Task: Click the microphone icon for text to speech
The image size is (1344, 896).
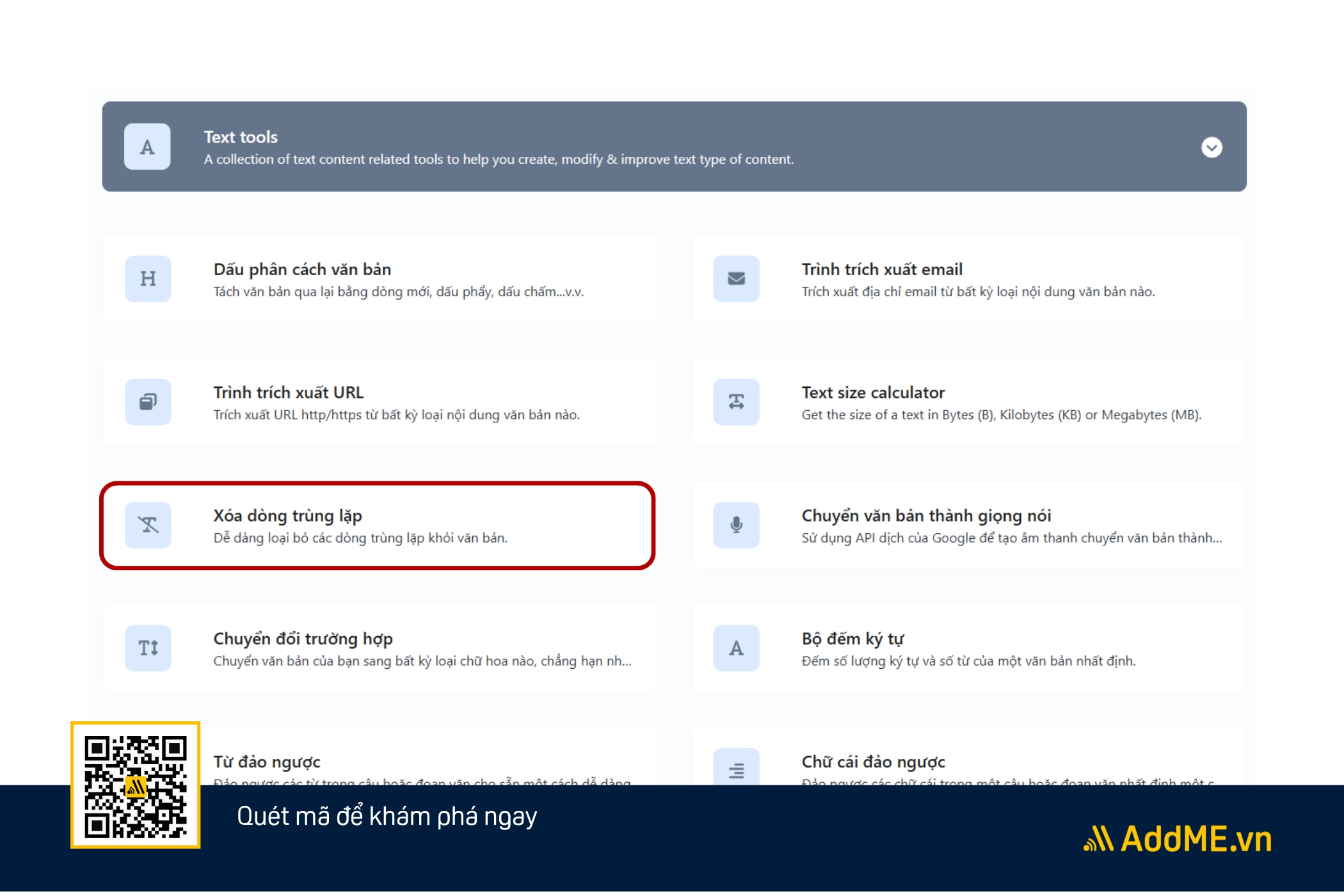Action: coord(736,525)
